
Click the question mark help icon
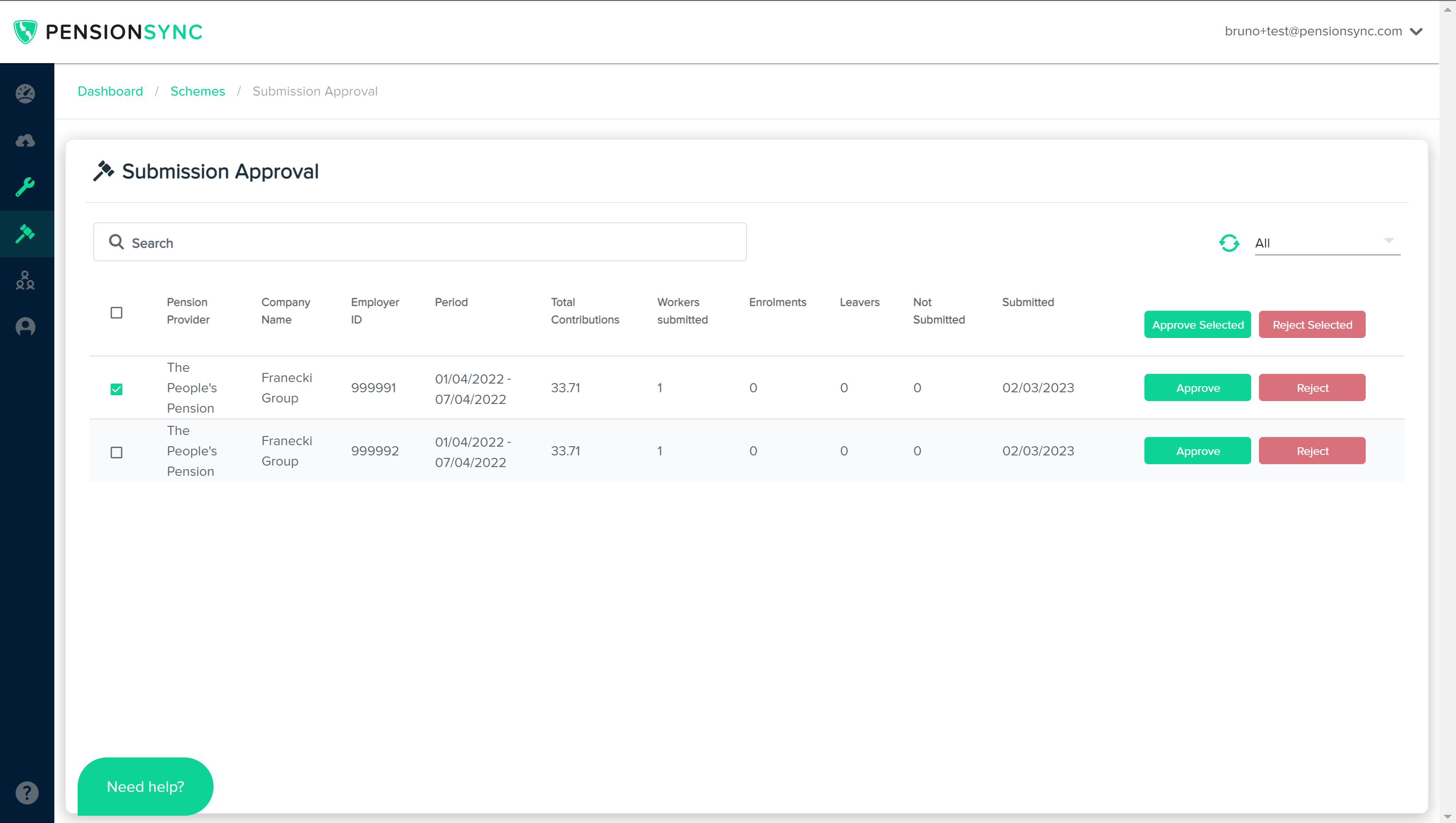pos(27,792)
